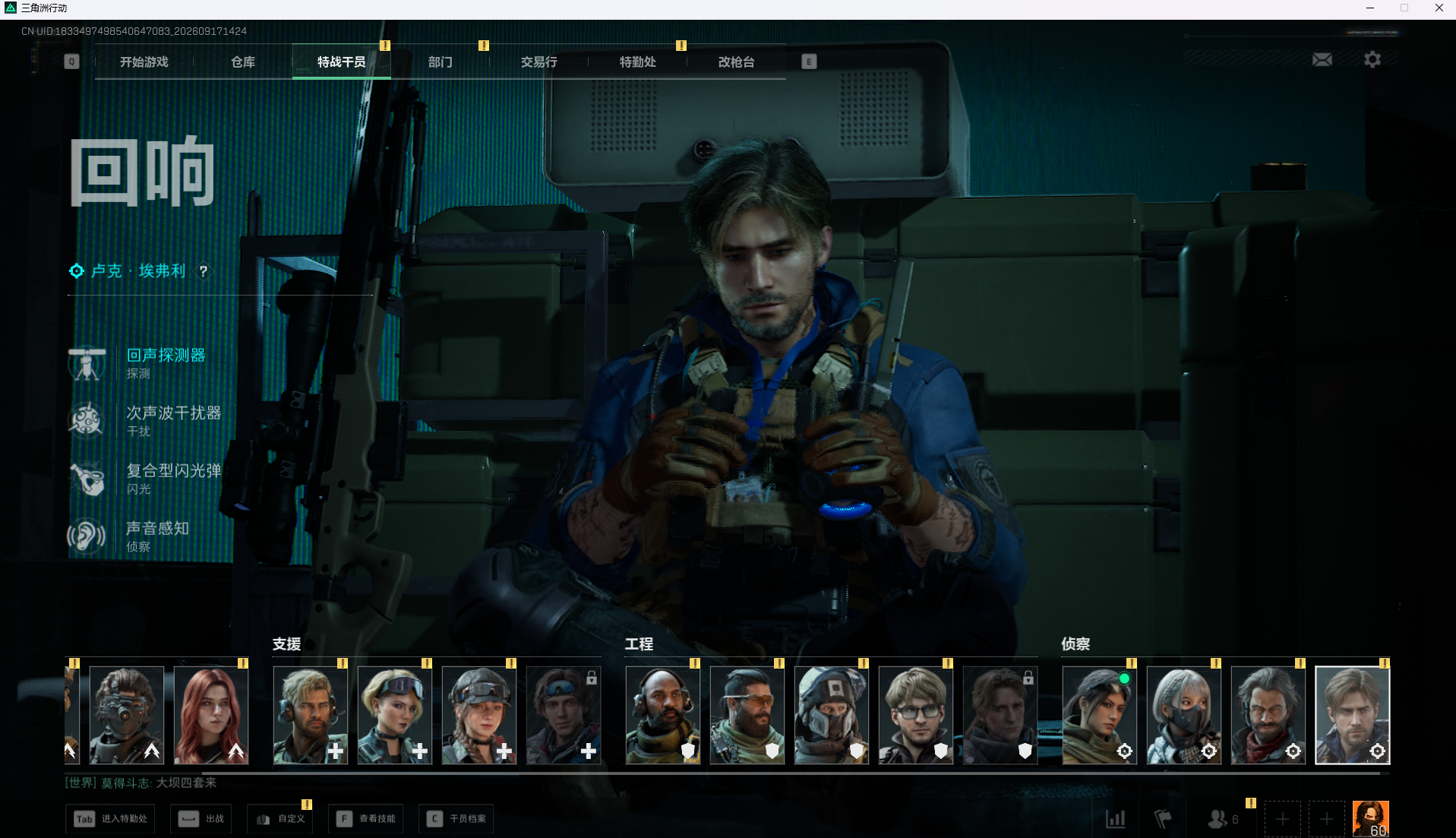Select the 复合型闪光弹 skill icon

click(87, 479)
